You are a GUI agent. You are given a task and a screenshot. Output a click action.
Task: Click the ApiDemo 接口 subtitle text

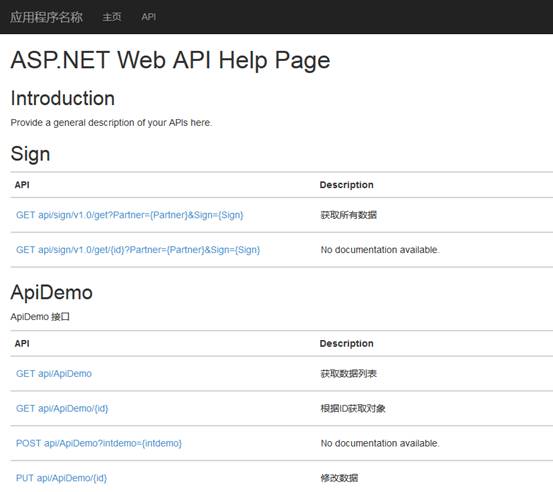coord(40,317)
